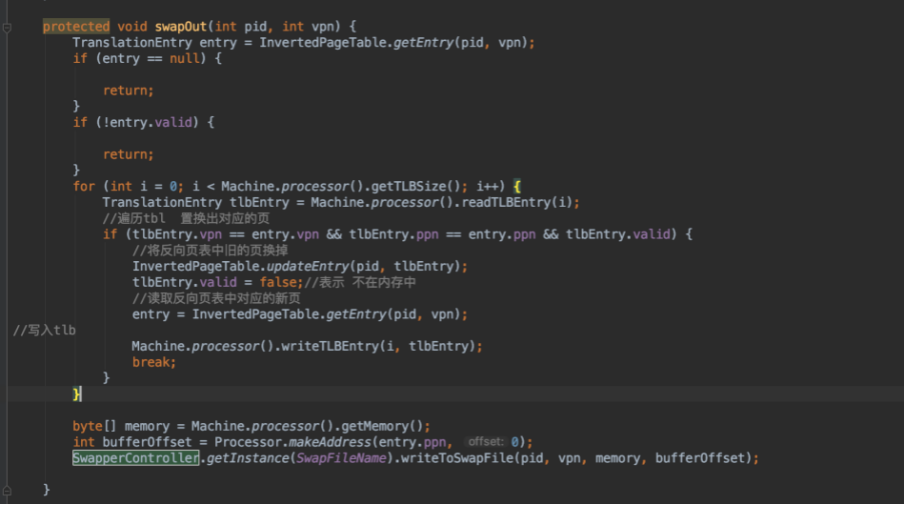Click the first return; statement
The width and height of the screenshot is (904, 506).
[128, 90]
